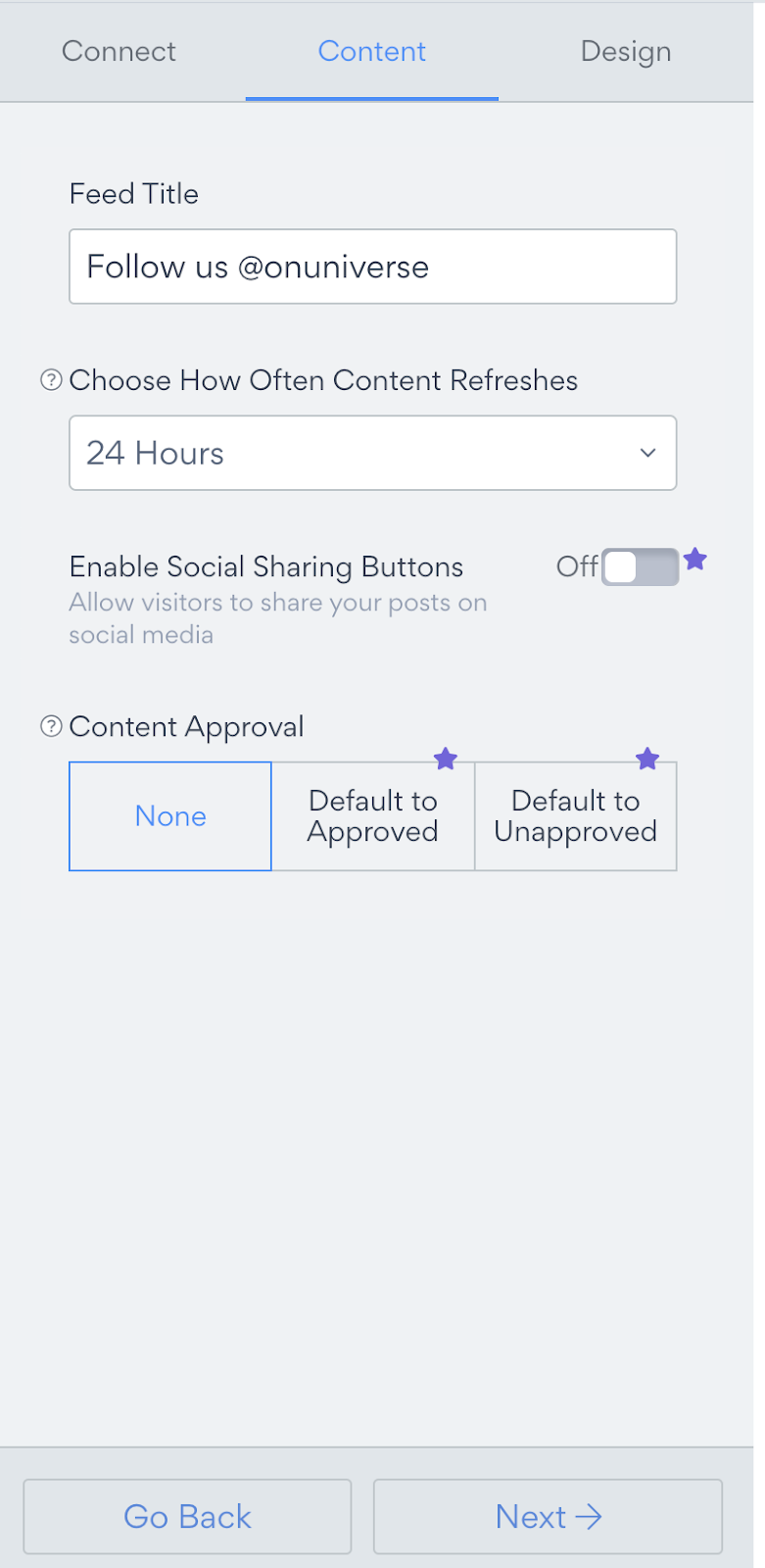The width and height of the screenshot is (765, 1568).
Task: Click the Off label beside the toggle
Action: click(577, 566)
